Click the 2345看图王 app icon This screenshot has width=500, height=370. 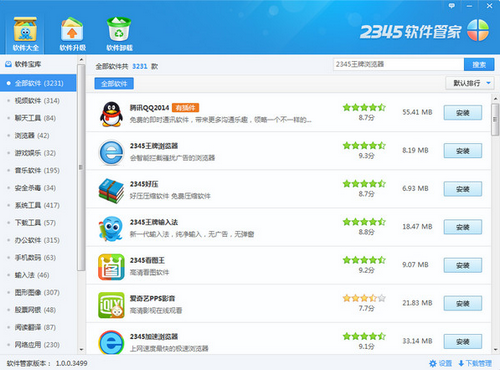click(x=111, y=267)
